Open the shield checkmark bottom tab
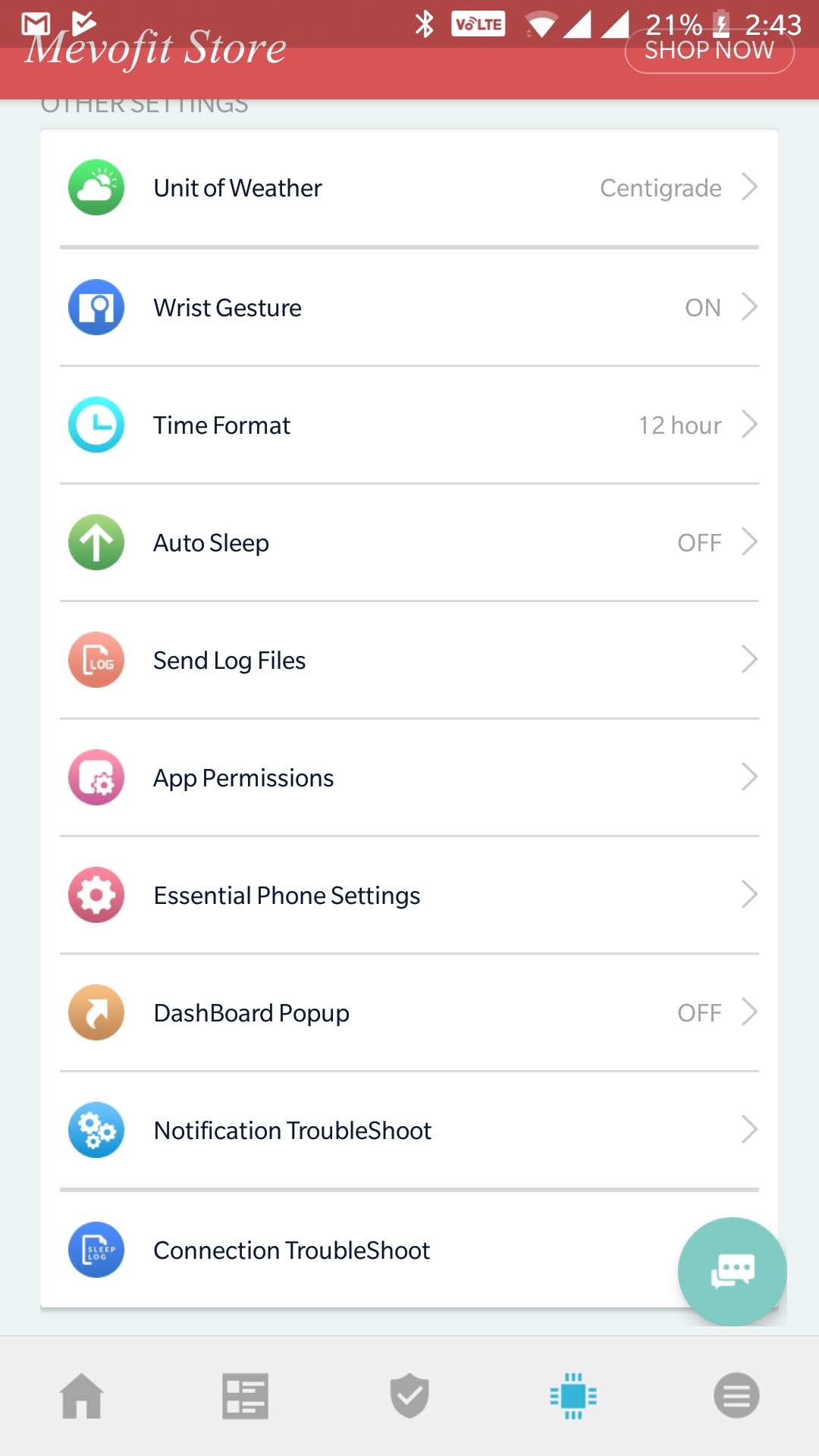The width and height of the screenshot is (819, 1456). 409,1395
